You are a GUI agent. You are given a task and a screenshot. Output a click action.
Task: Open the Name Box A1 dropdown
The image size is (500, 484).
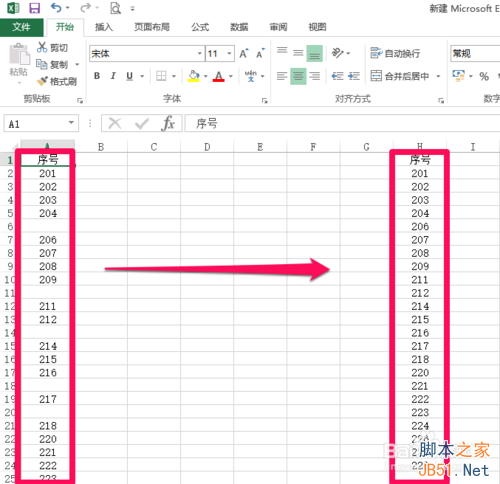coord(71,123)
